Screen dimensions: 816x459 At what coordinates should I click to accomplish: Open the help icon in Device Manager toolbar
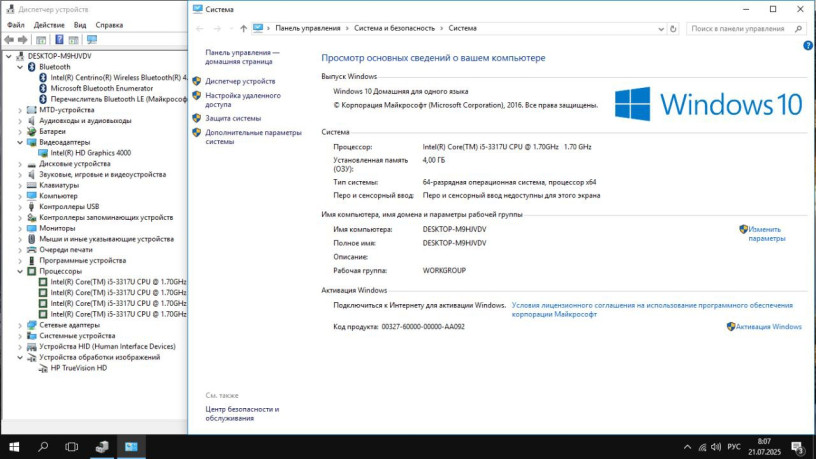click(59, 40)
